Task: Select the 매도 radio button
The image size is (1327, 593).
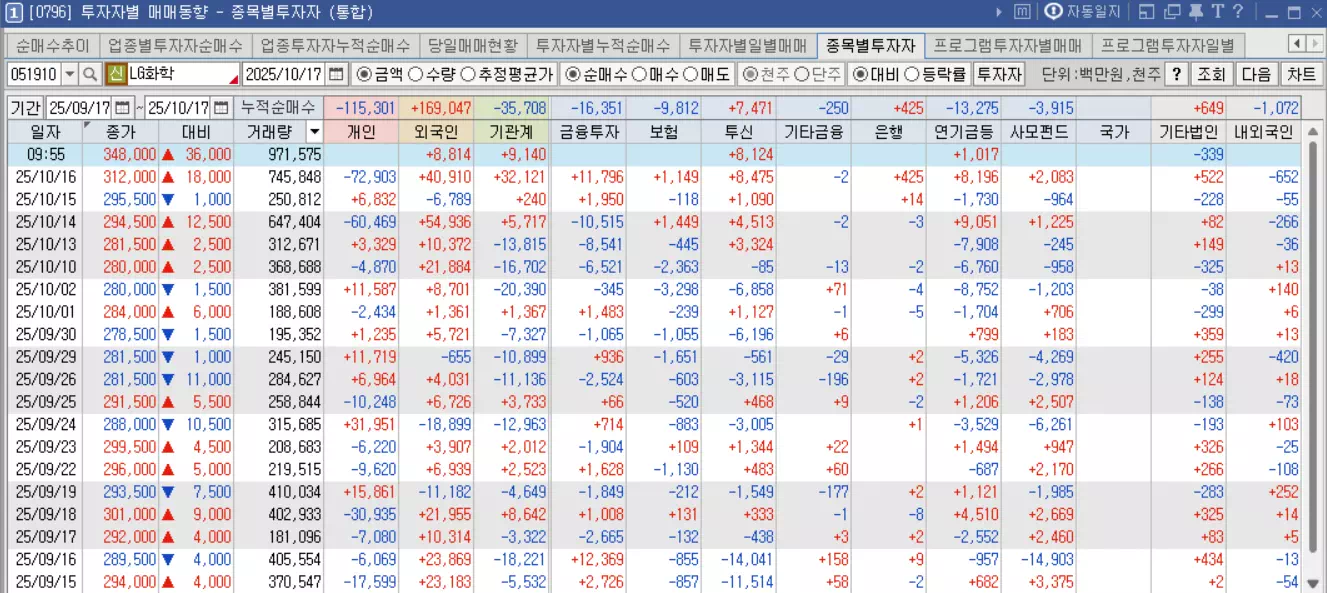Action: (690, 72)
